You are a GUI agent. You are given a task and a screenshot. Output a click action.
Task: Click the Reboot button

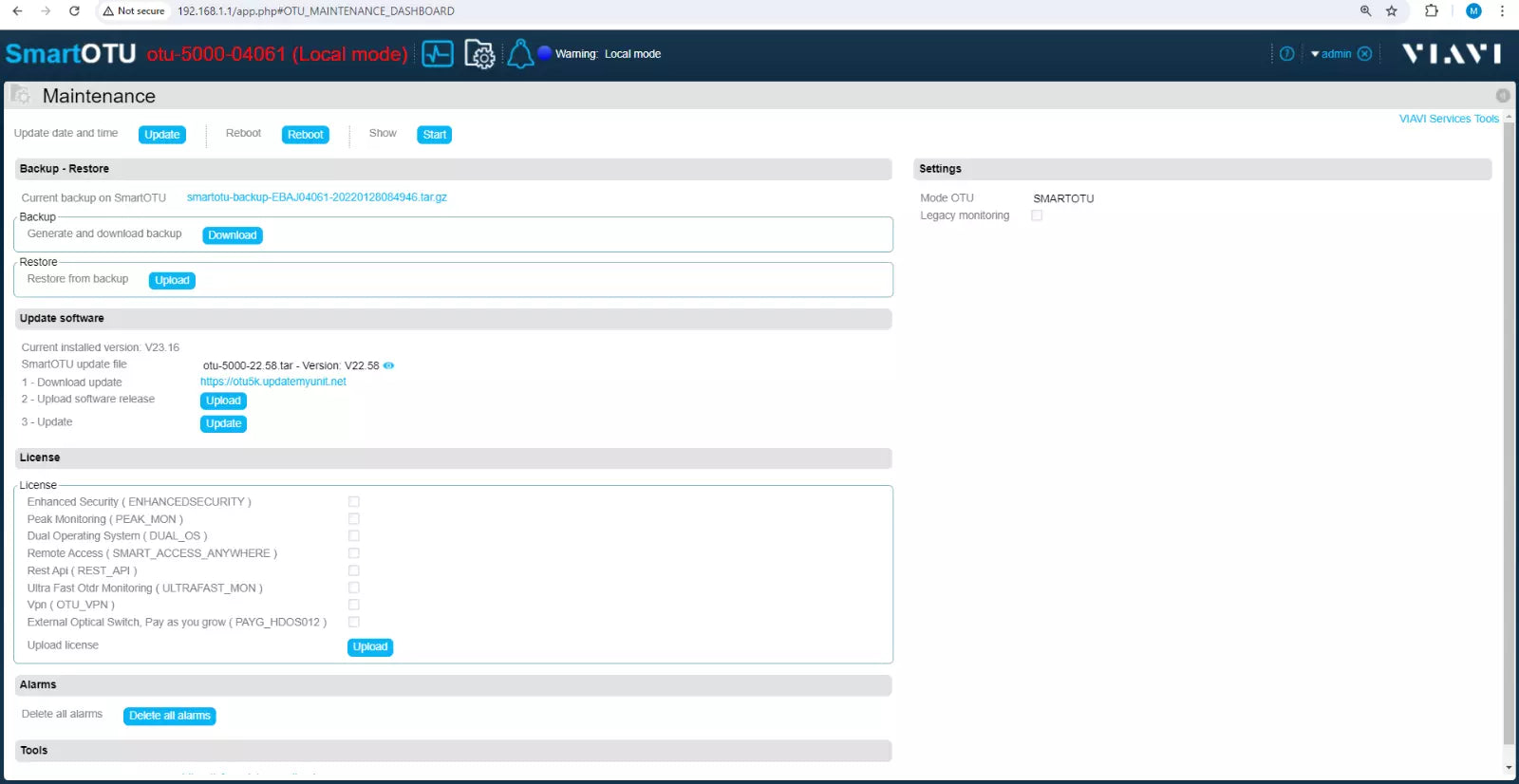(306, 135)
